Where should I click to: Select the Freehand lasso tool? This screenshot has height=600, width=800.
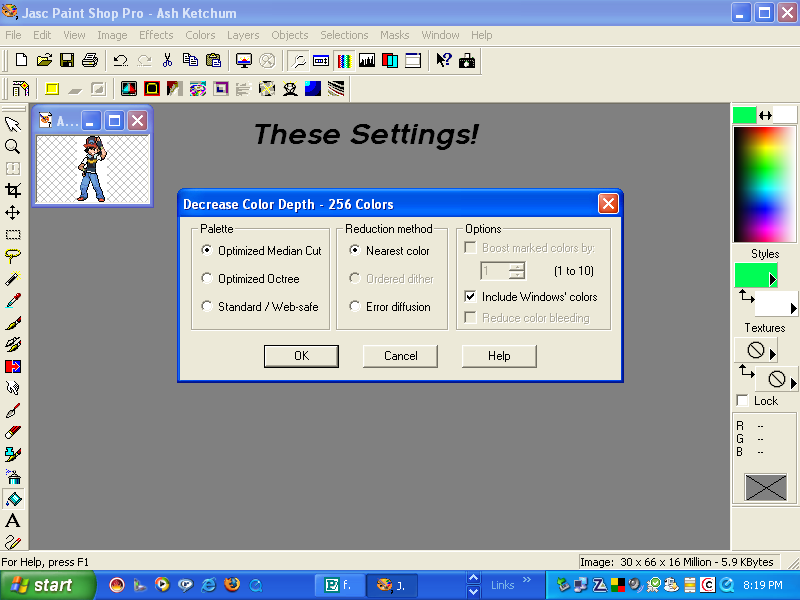coord(13,256)
